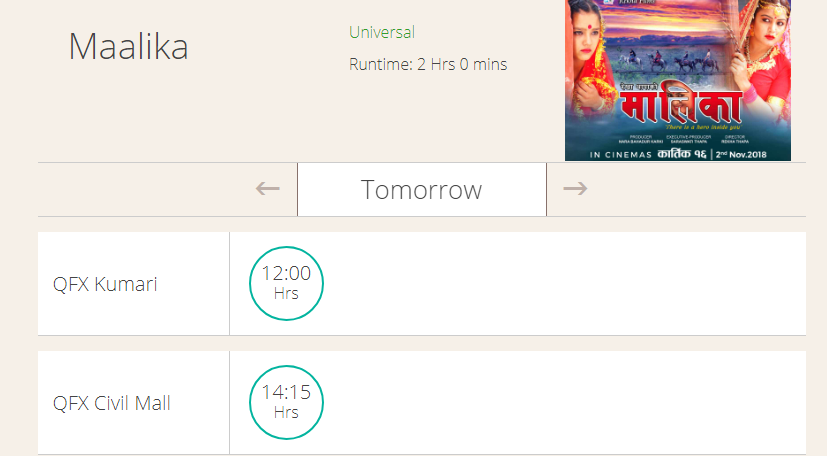Click the Maalika movie title
The image size is (827, 456).
pos(128,46)
